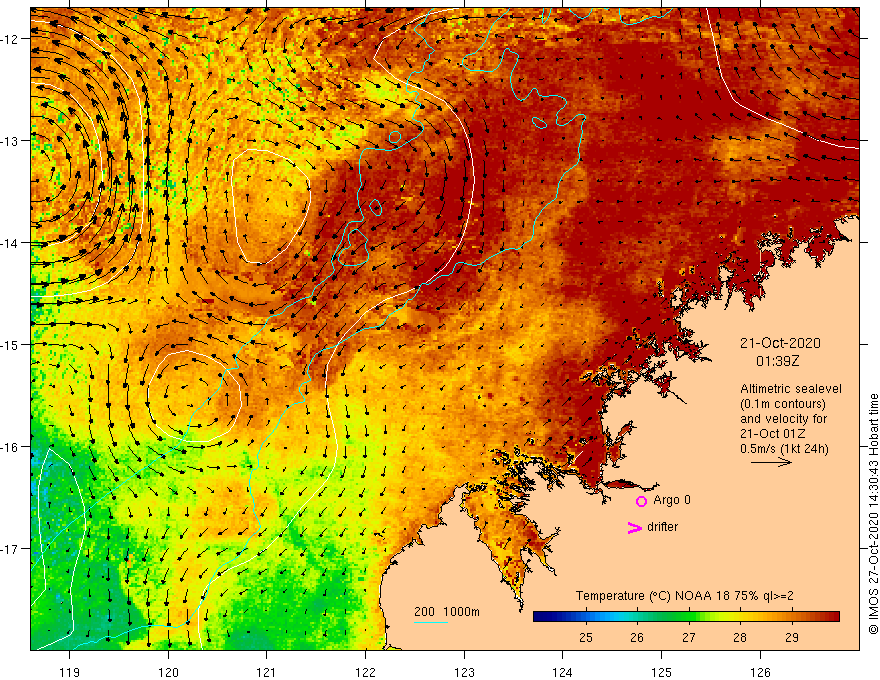Screen dimensions: 880x680
Task: Click the temperature color bar
Action: coord(686,617)
